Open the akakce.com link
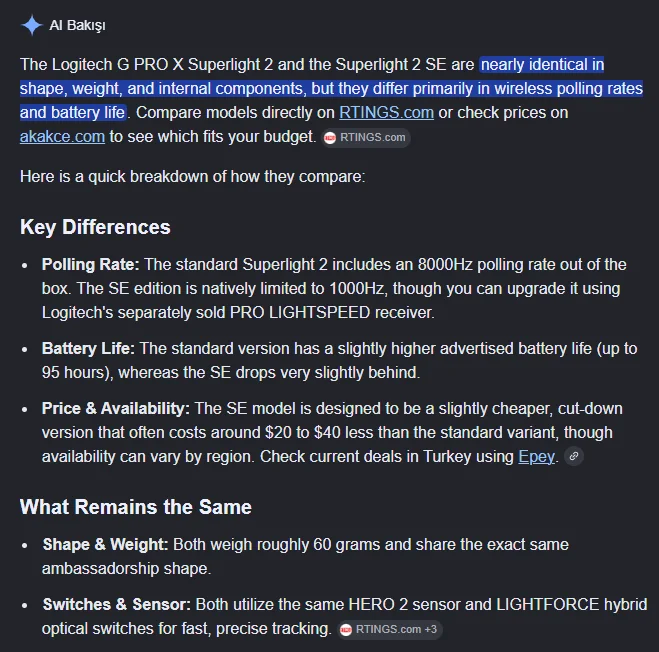The width and height of the screenshot is (659, 652). pyautogui.click(x=62, y=137)
